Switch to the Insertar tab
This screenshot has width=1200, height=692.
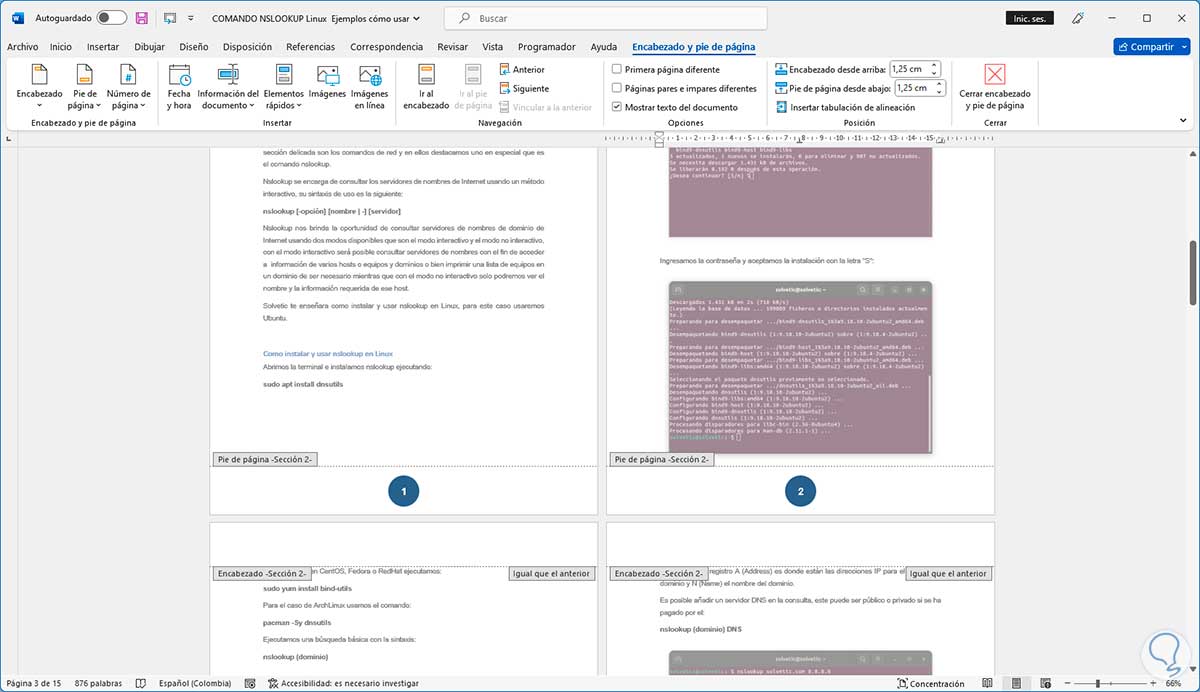coord(103,46)
